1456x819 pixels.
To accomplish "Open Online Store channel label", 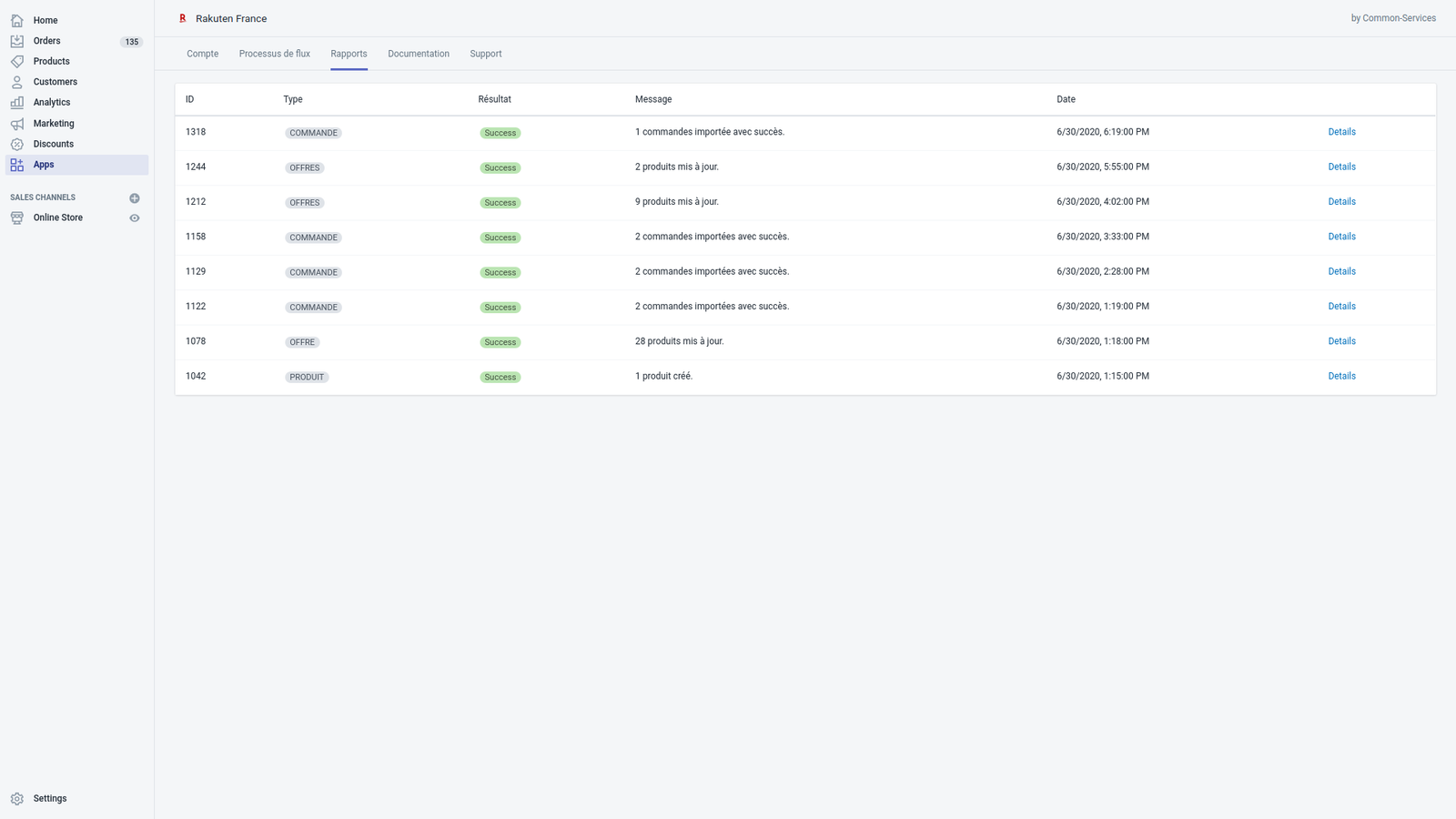I will [58, 217].
